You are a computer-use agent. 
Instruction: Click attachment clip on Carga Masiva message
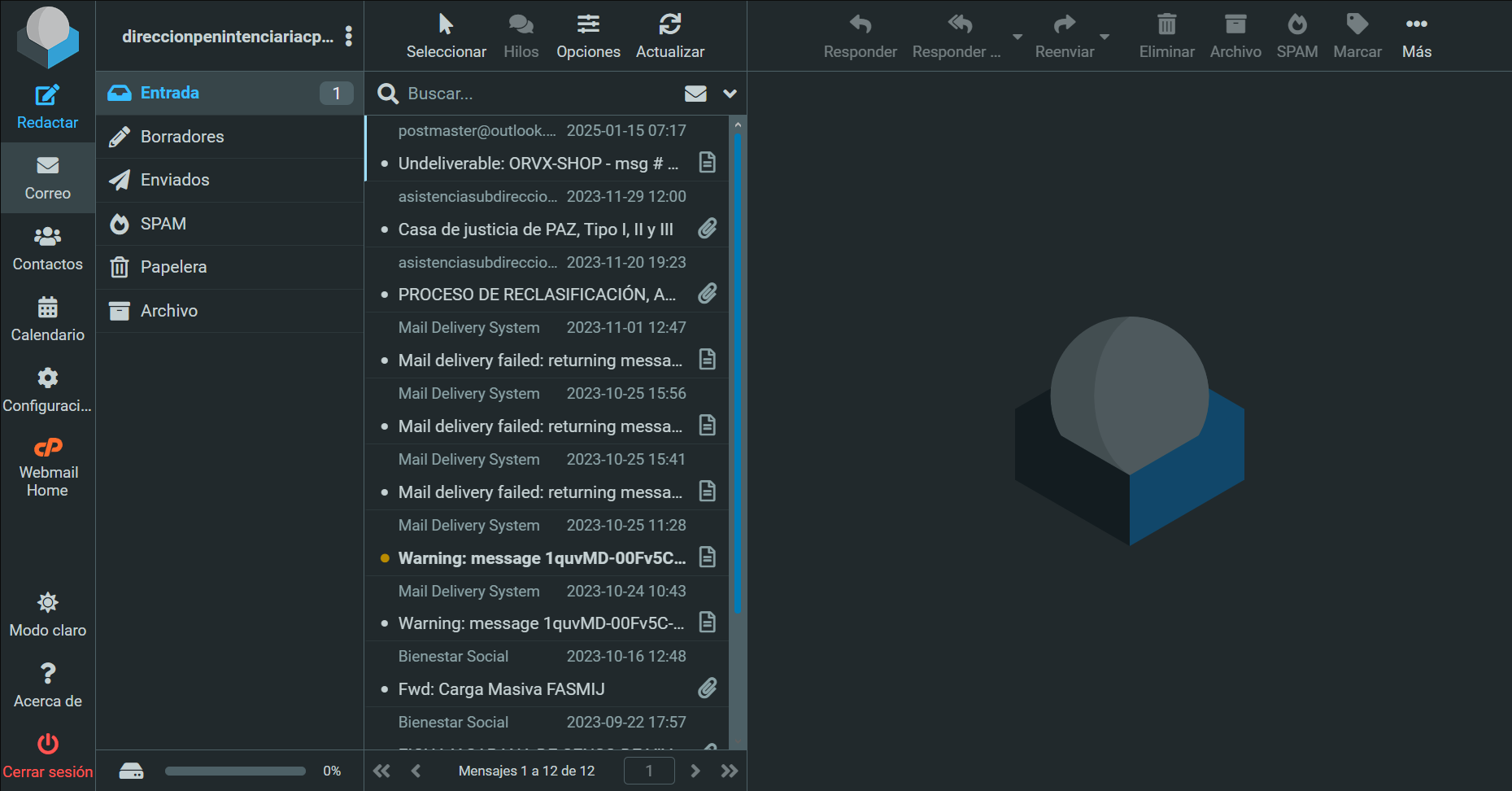tap(708, 688)
